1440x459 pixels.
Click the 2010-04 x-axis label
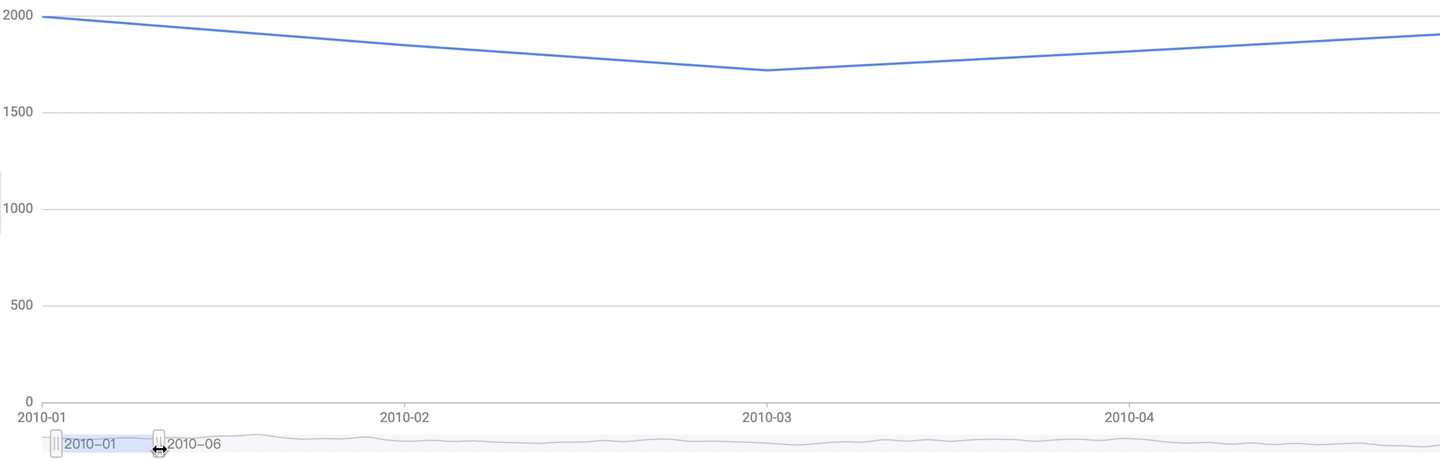(1129, 416)
